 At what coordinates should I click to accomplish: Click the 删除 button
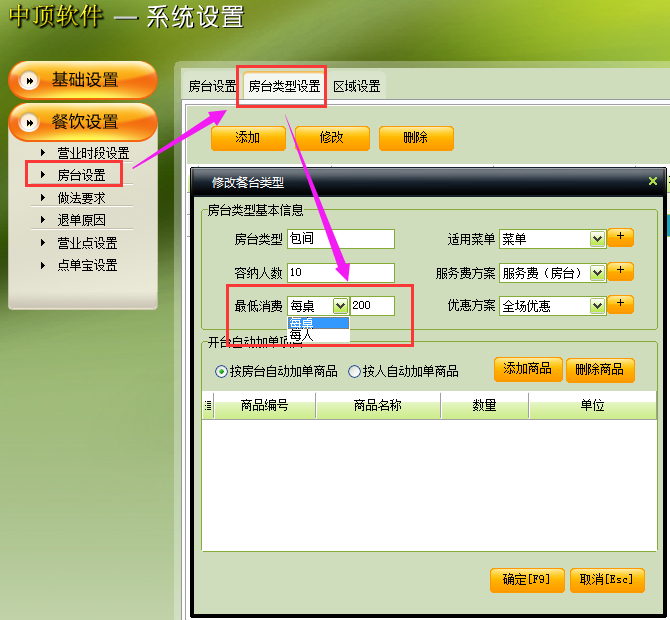[416, 138]
